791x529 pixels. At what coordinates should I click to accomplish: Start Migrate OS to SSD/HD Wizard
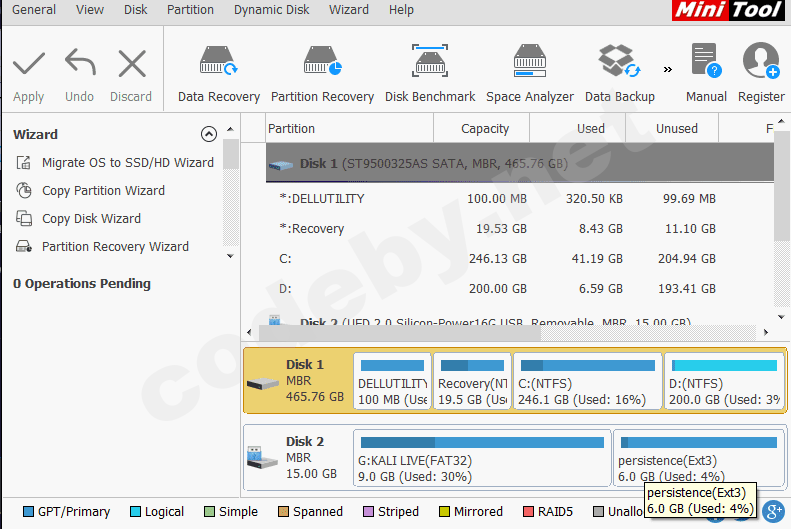tap(115, 162)
